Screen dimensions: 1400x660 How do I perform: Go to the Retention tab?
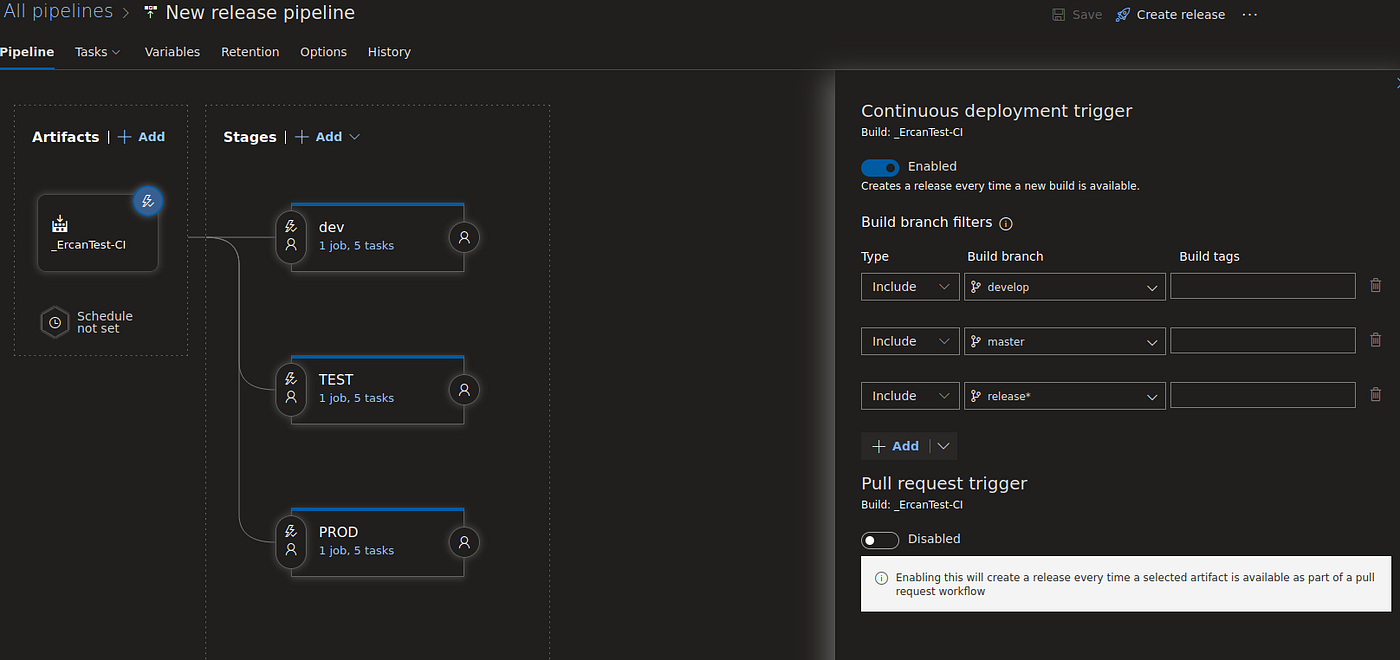click(250, 52)
